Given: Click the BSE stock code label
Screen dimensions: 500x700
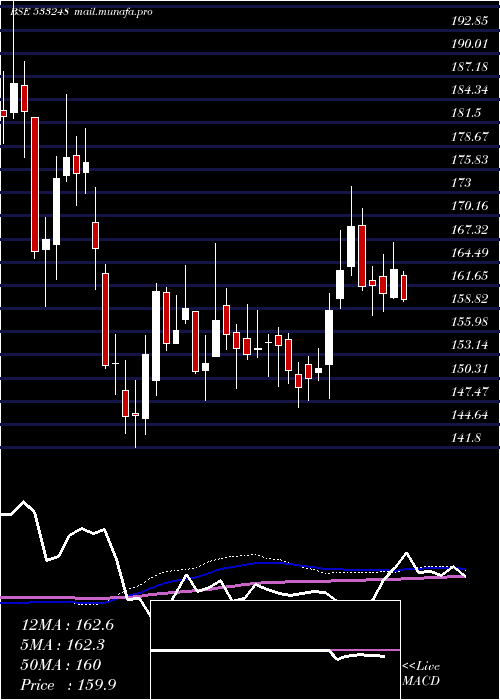Looking at the screenshot, I should tap(39, 12).
